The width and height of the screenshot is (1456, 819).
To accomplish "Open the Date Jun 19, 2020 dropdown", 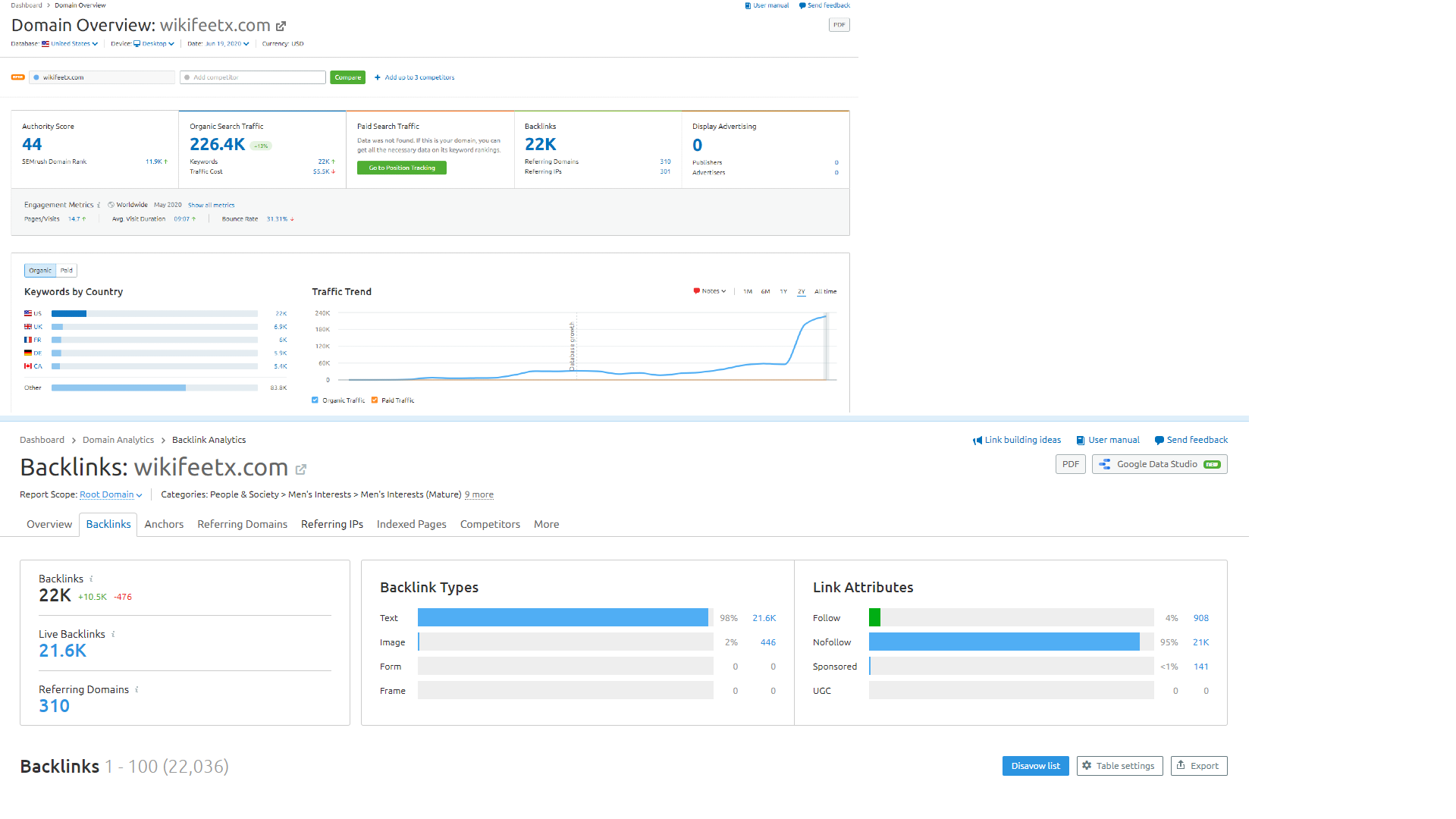I will (x=227, y=44).
